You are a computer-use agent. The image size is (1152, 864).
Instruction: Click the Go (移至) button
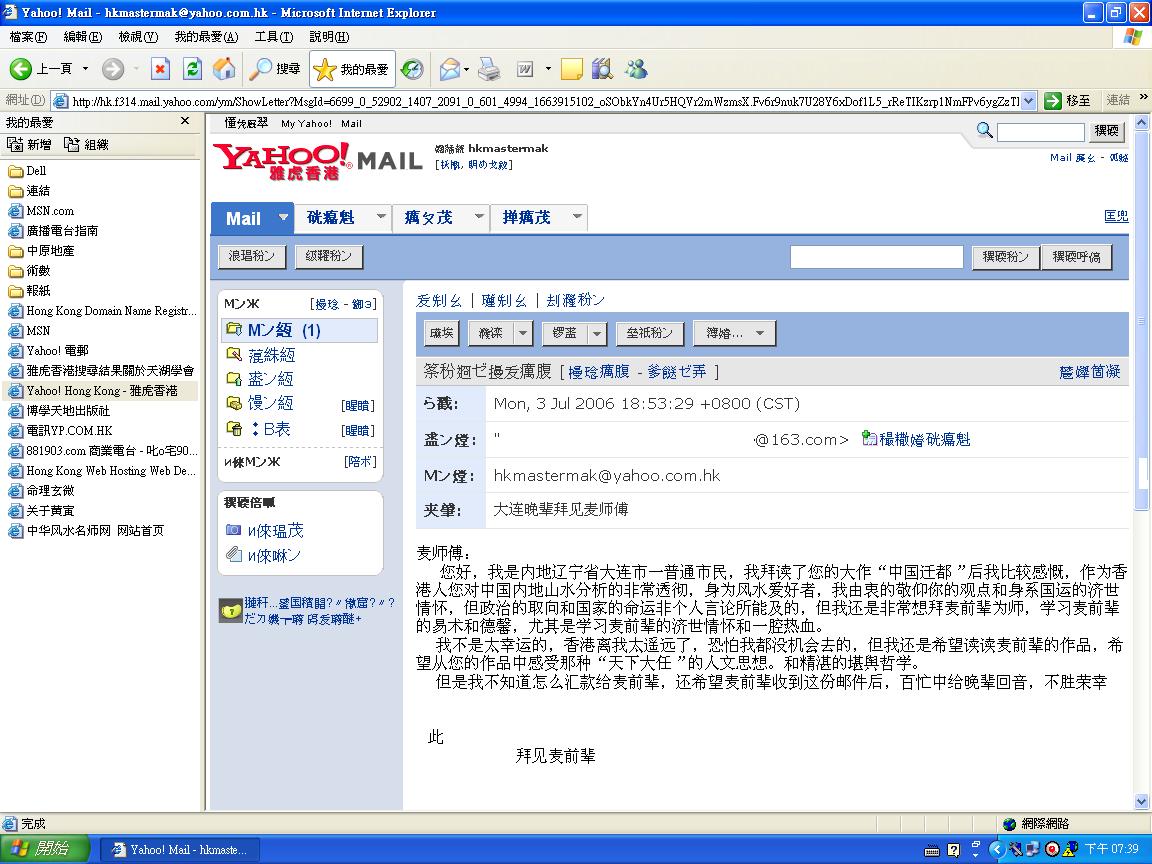[x=1068, y=101]
